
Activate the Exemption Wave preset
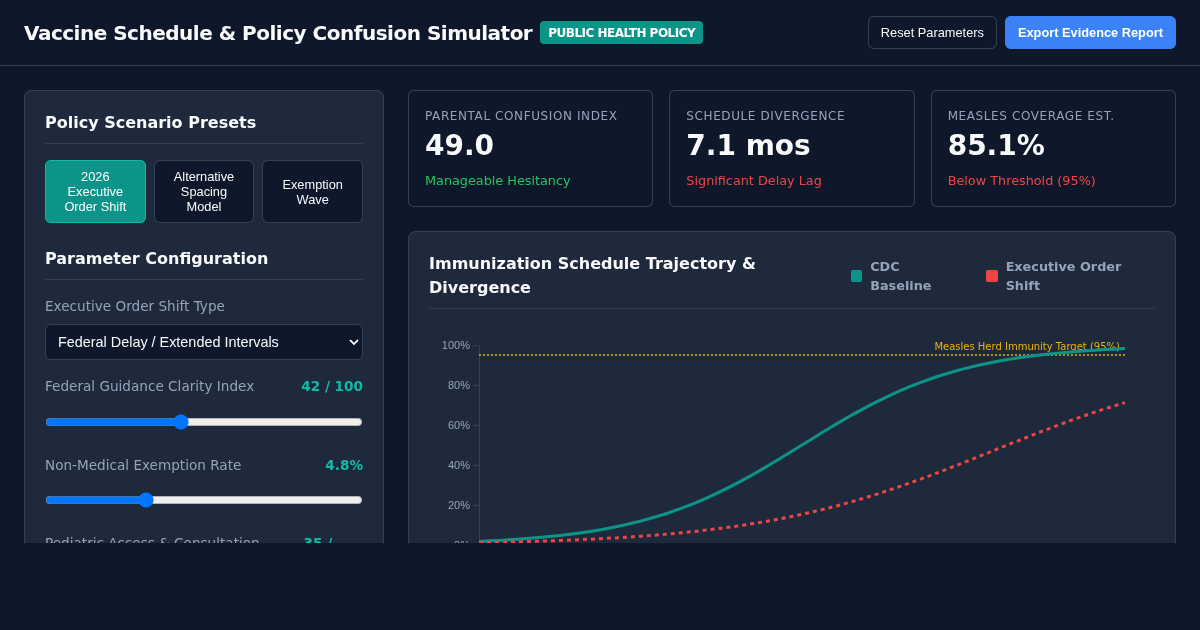coord(312,191)
